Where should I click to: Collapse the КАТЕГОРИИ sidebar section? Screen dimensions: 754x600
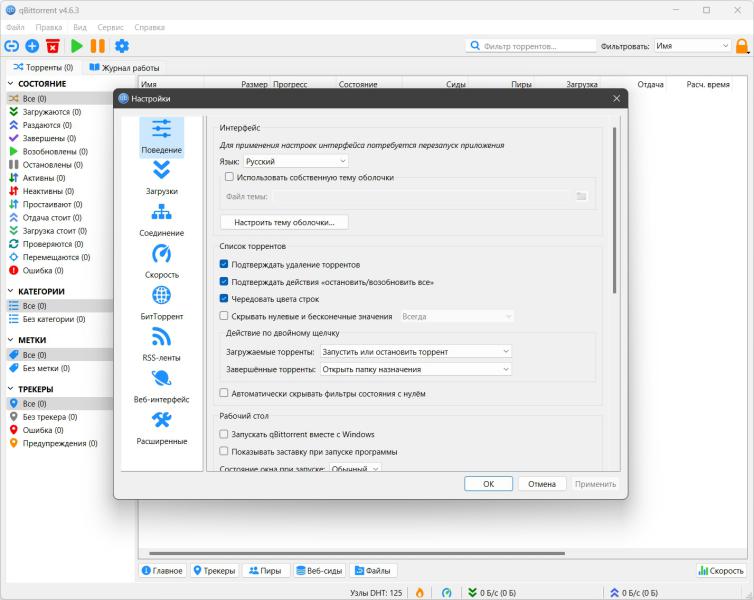click(x=11, y=291)
